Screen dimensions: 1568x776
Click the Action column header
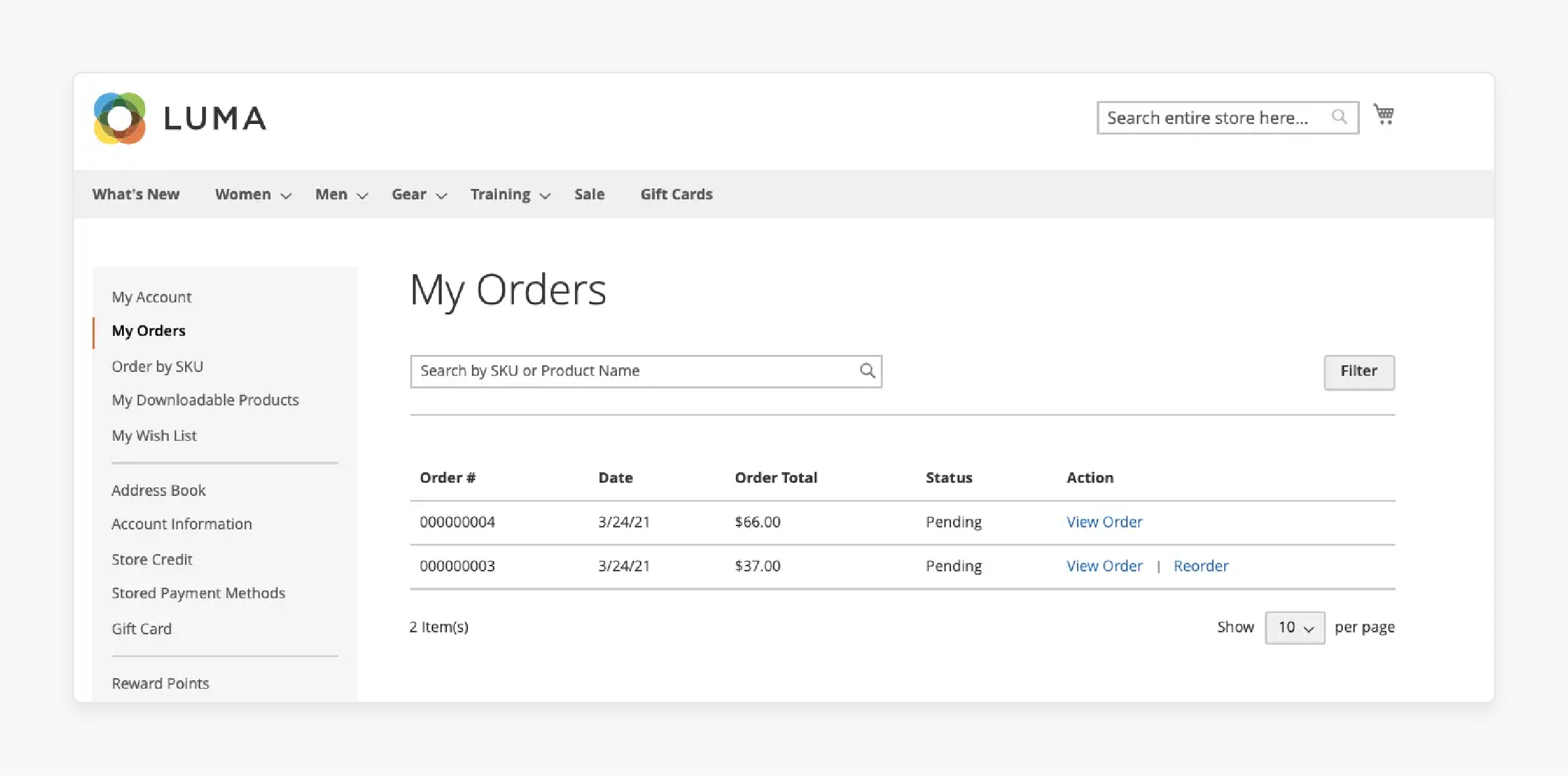1090,478
